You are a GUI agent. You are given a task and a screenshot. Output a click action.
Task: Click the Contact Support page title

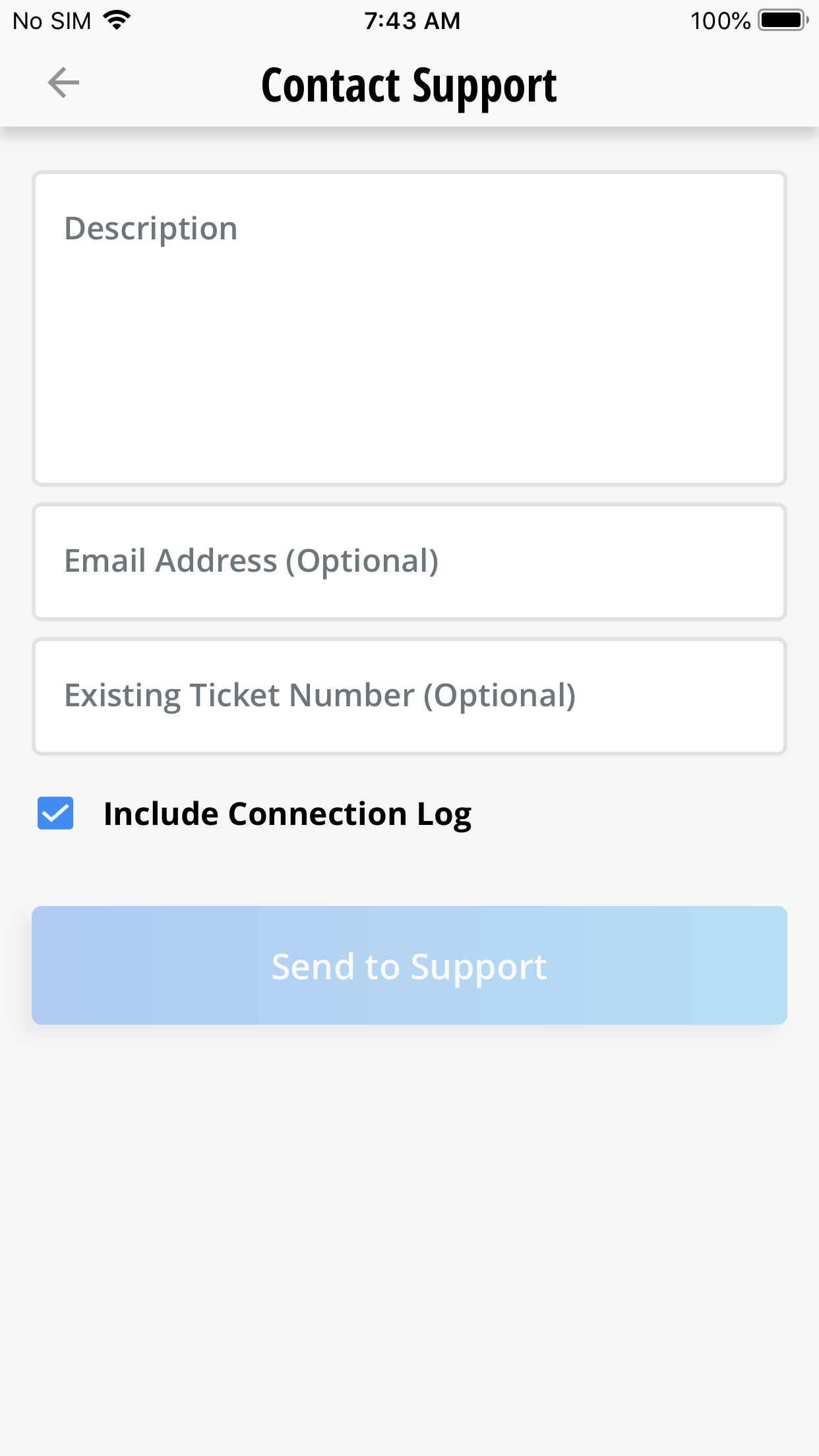(x=409, y=86)
